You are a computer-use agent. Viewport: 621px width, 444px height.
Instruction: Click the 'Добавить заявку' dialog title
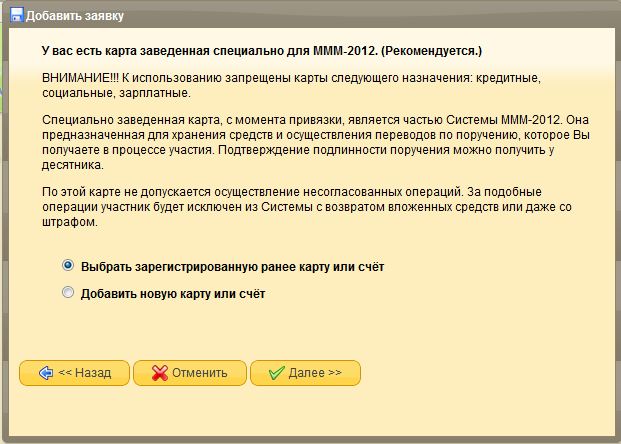click(75, 16)
